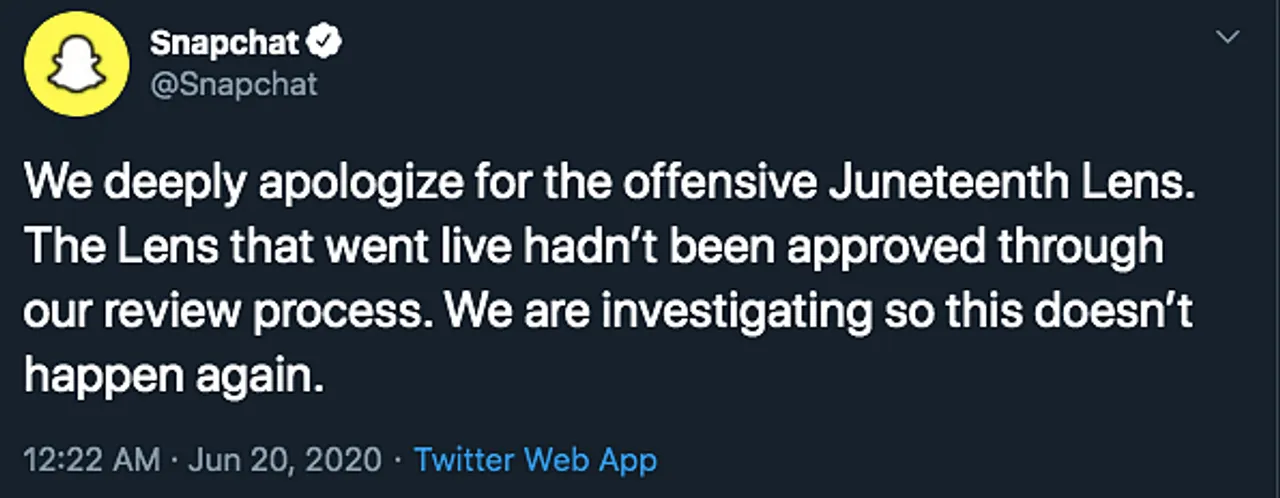The image size is (1280, 498).
Task: Visit the @Snapchat handle link
Action: (x=233, y=85)
